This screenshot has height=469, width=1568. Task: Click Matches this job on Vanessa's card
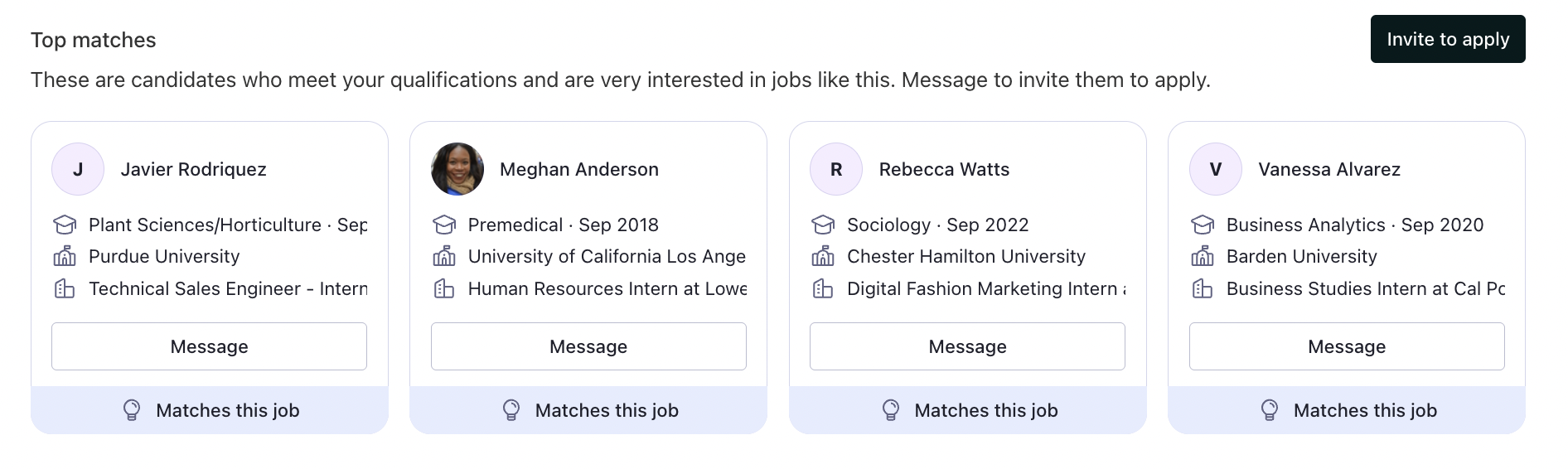pos(1365,410)
